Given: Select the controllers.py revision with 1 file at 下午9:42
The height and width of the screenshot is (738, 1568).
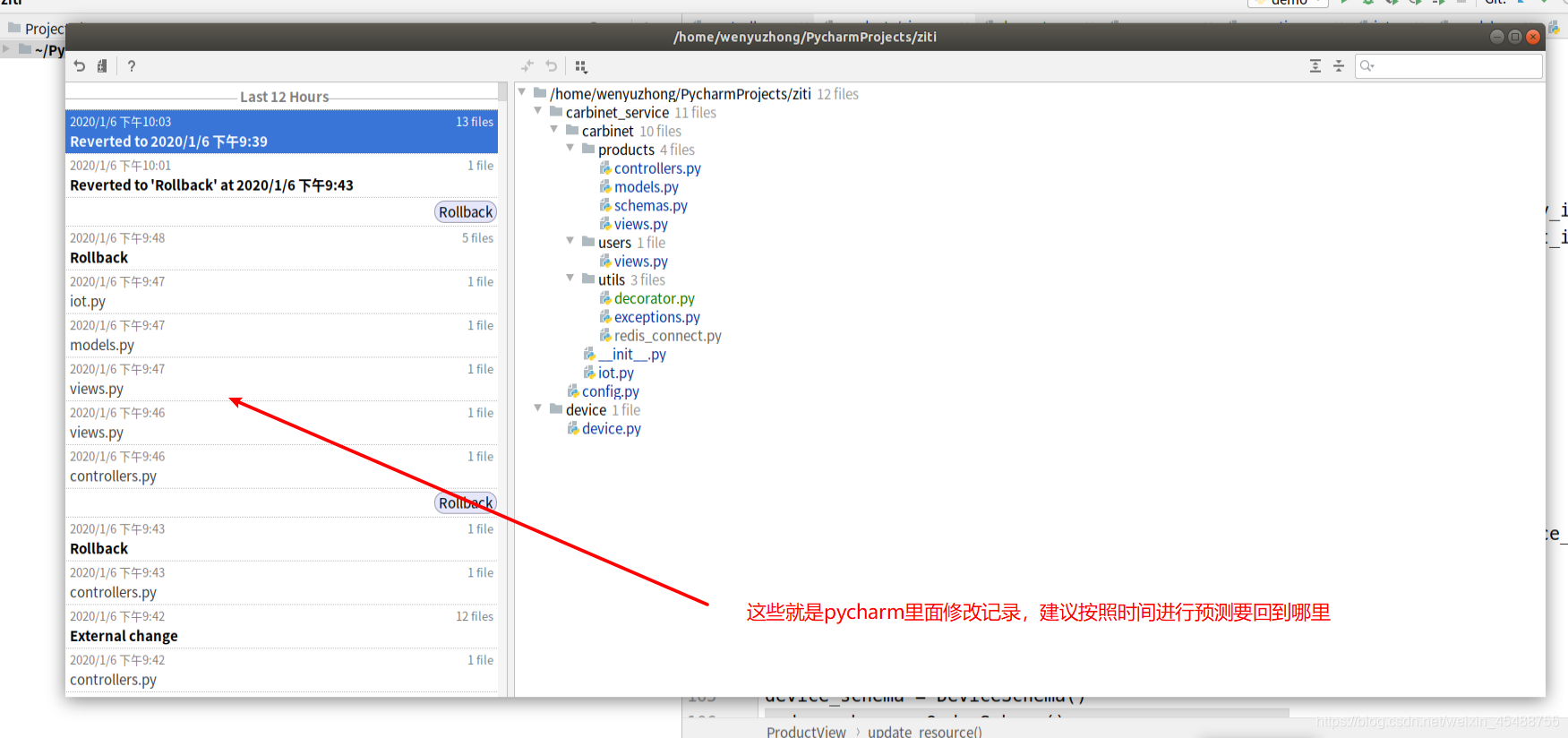Looking at the screenshot, I should [281, 670].
